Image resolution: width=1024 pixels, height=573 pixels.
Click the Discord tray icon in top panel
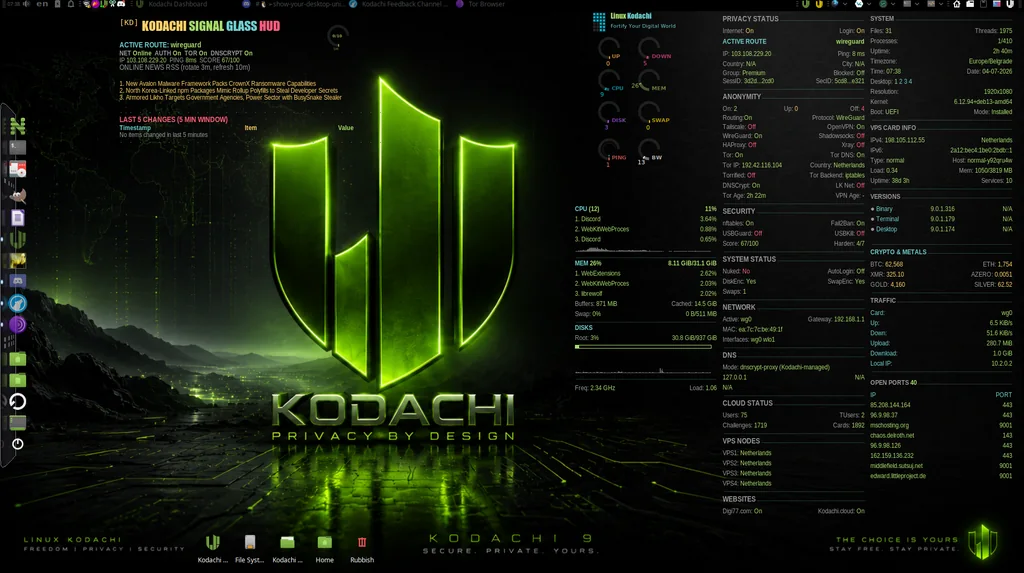(x=121, y=4)
